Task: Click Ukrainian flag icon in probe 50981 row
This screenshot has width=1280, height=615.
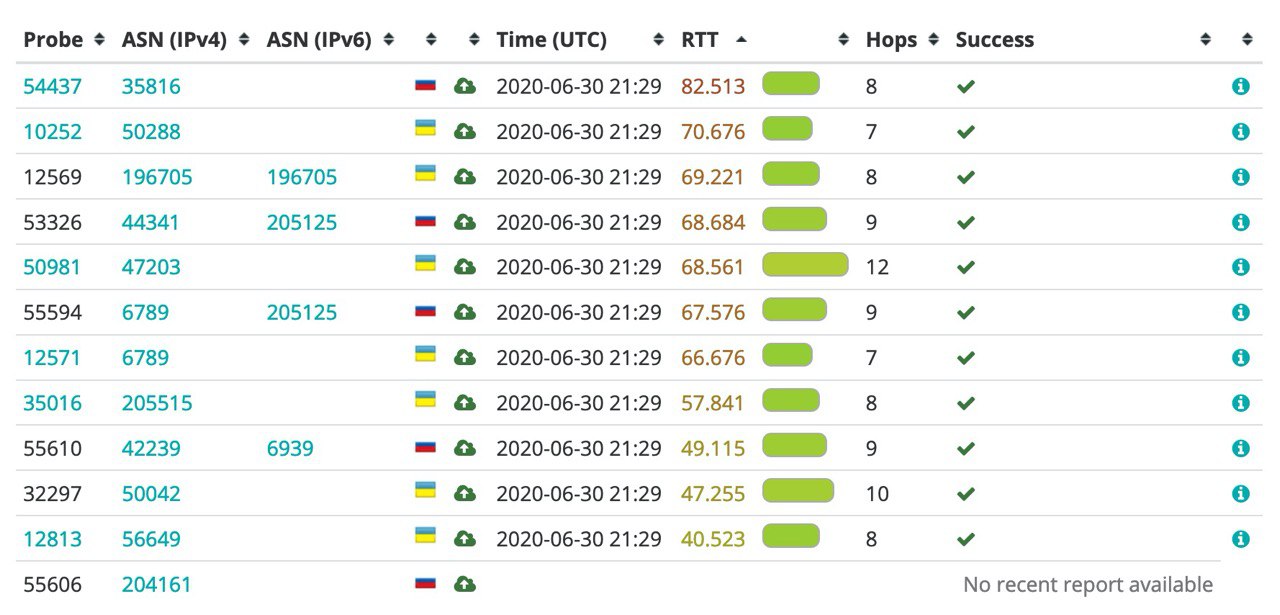Action: tap(426, 264)
